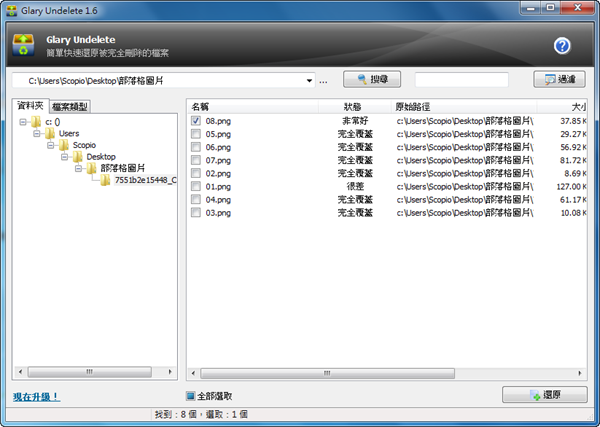Screen dimensions: 600x427
Task: Check the 04.png checkbox
Action: [196, 199]
